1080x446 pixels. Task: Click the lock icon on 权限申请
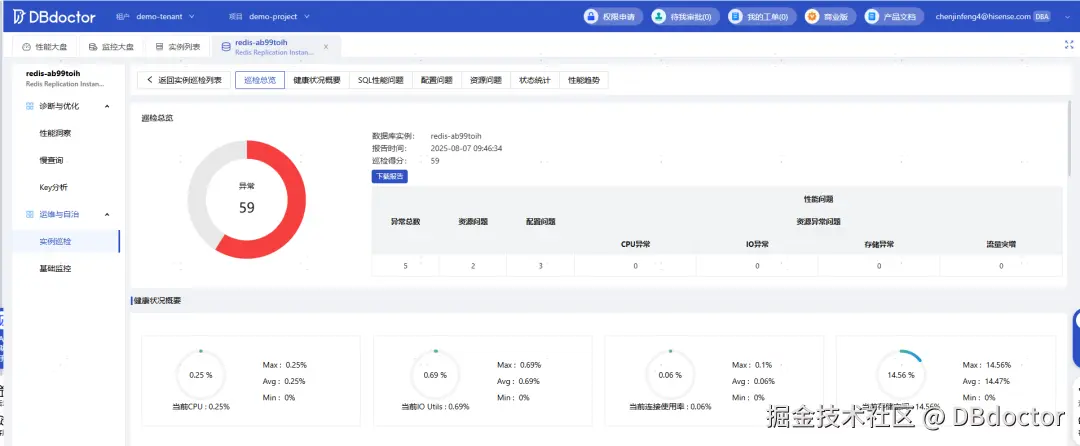591,17
